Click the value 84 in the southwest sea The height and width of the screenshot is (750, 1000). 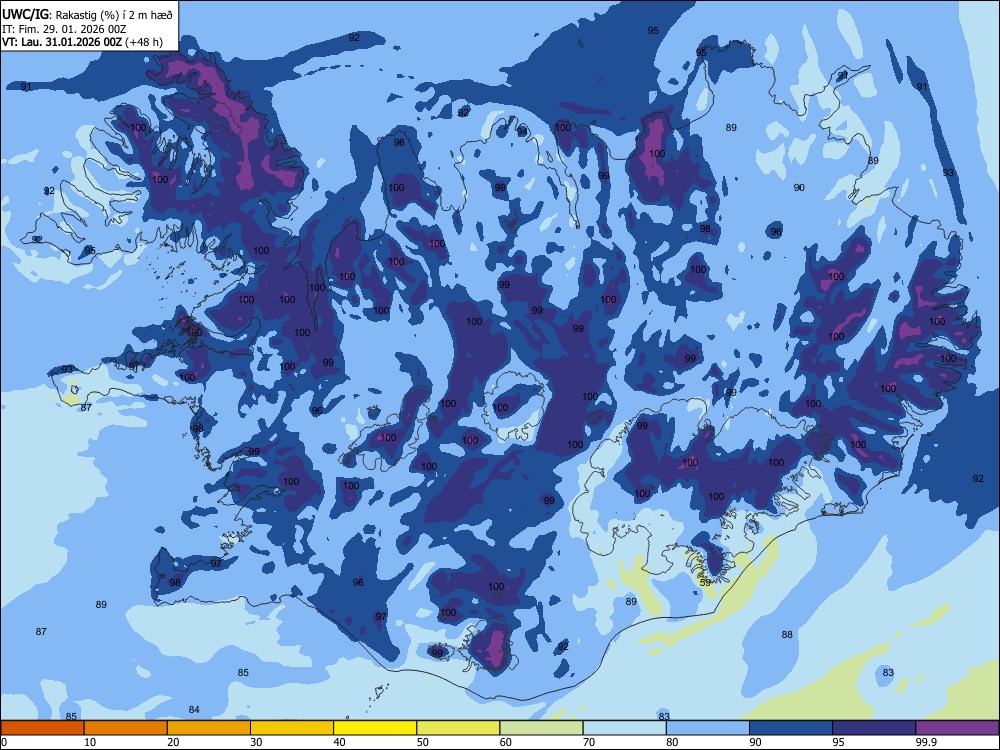pyautogui.click(x=194, y=709)
